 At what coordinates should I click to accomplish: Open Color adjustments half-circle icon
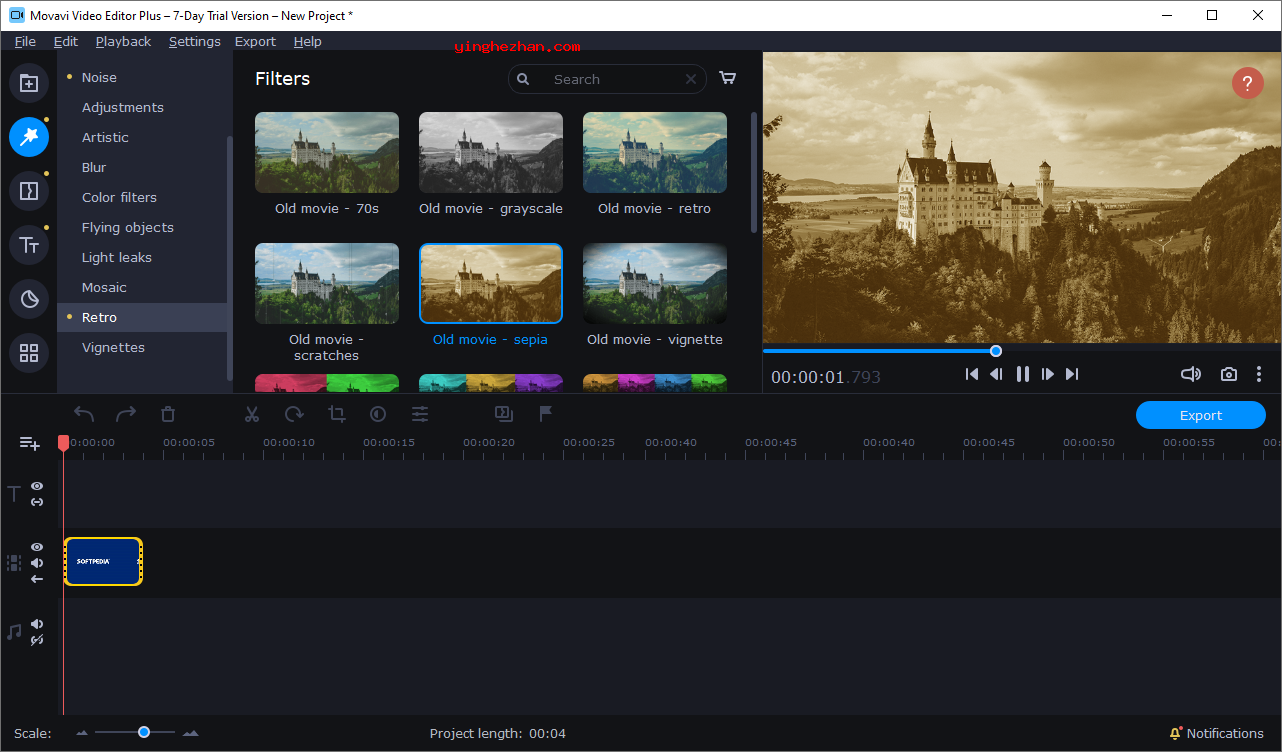tap(378, 414)
